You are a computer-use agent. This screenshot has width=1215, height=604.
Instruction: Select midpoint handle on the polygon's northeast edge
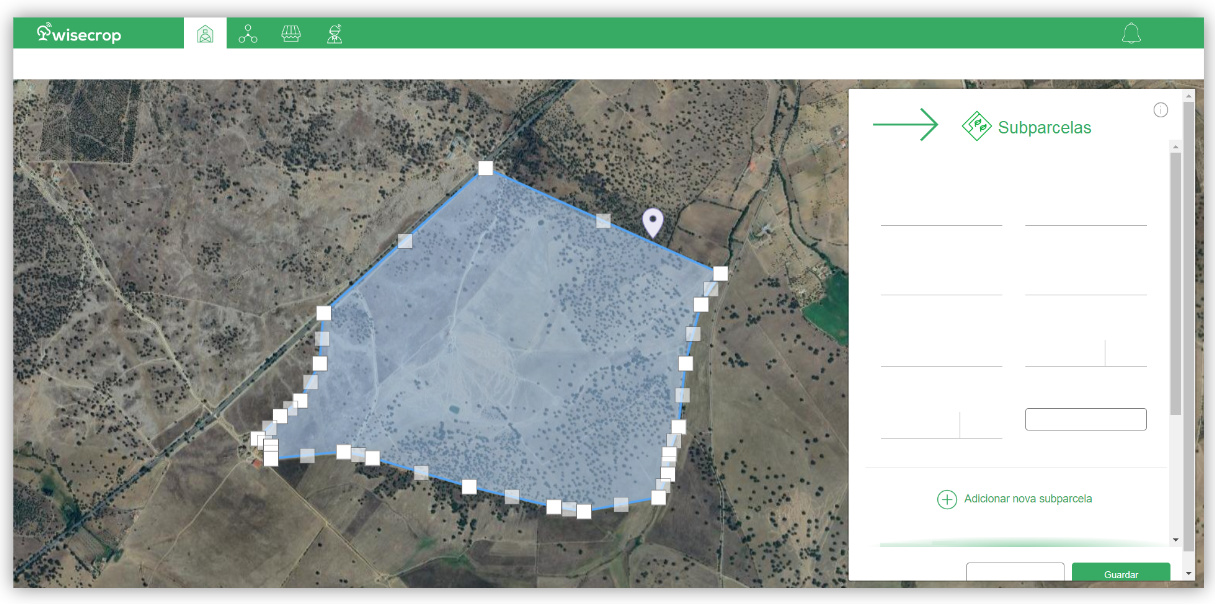point(603,221)
